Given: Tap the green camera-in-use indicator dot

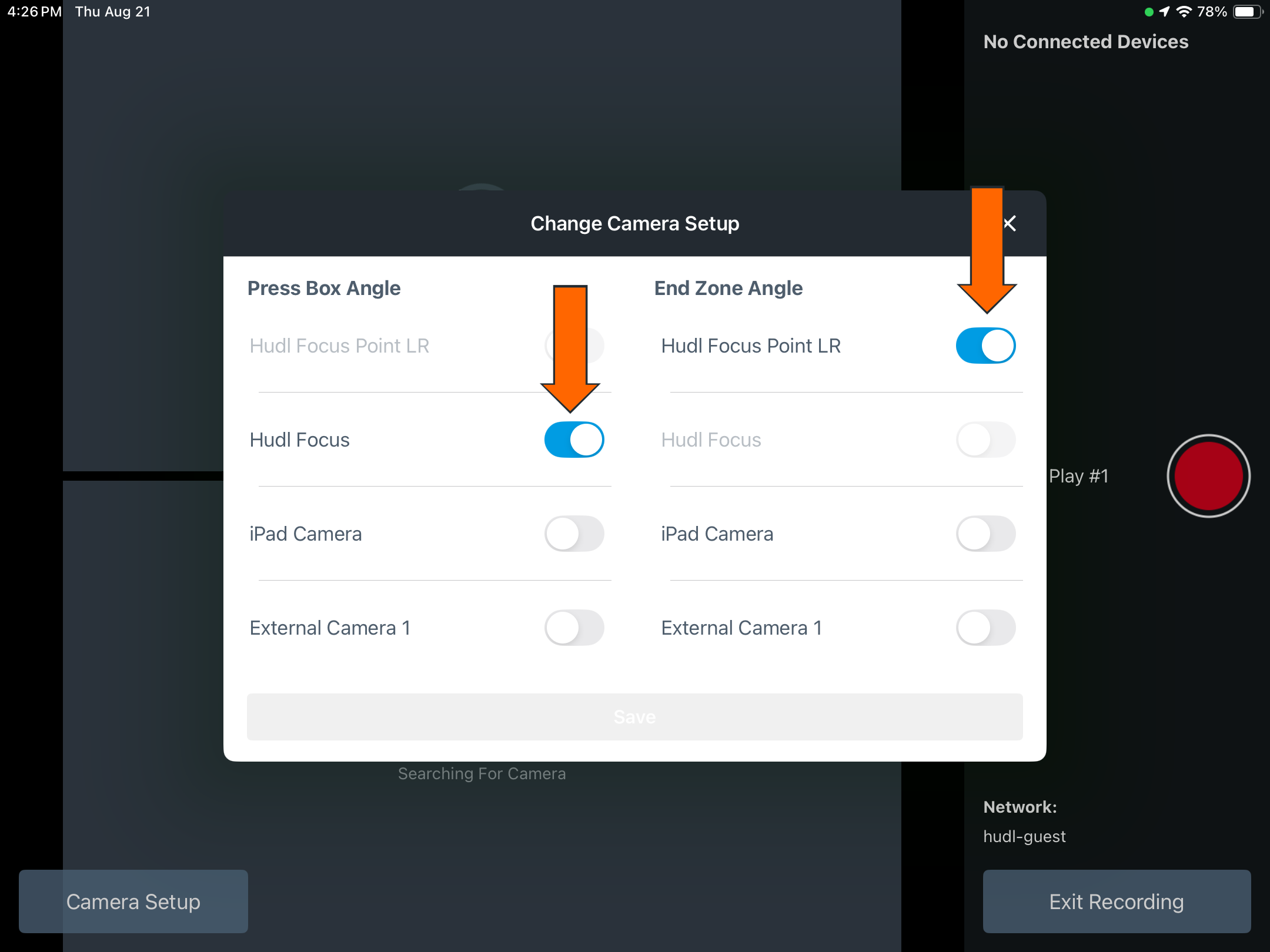Looking at the screenshot, I should pyautogui.click(x=1149, y=12).
